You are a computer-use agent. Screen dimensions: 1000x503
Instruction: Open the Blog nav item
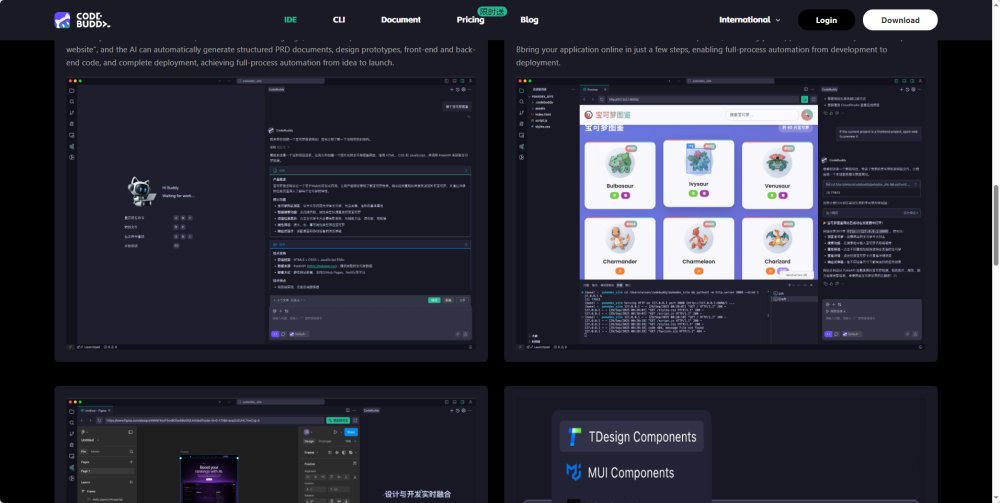(x=529, y=20)
